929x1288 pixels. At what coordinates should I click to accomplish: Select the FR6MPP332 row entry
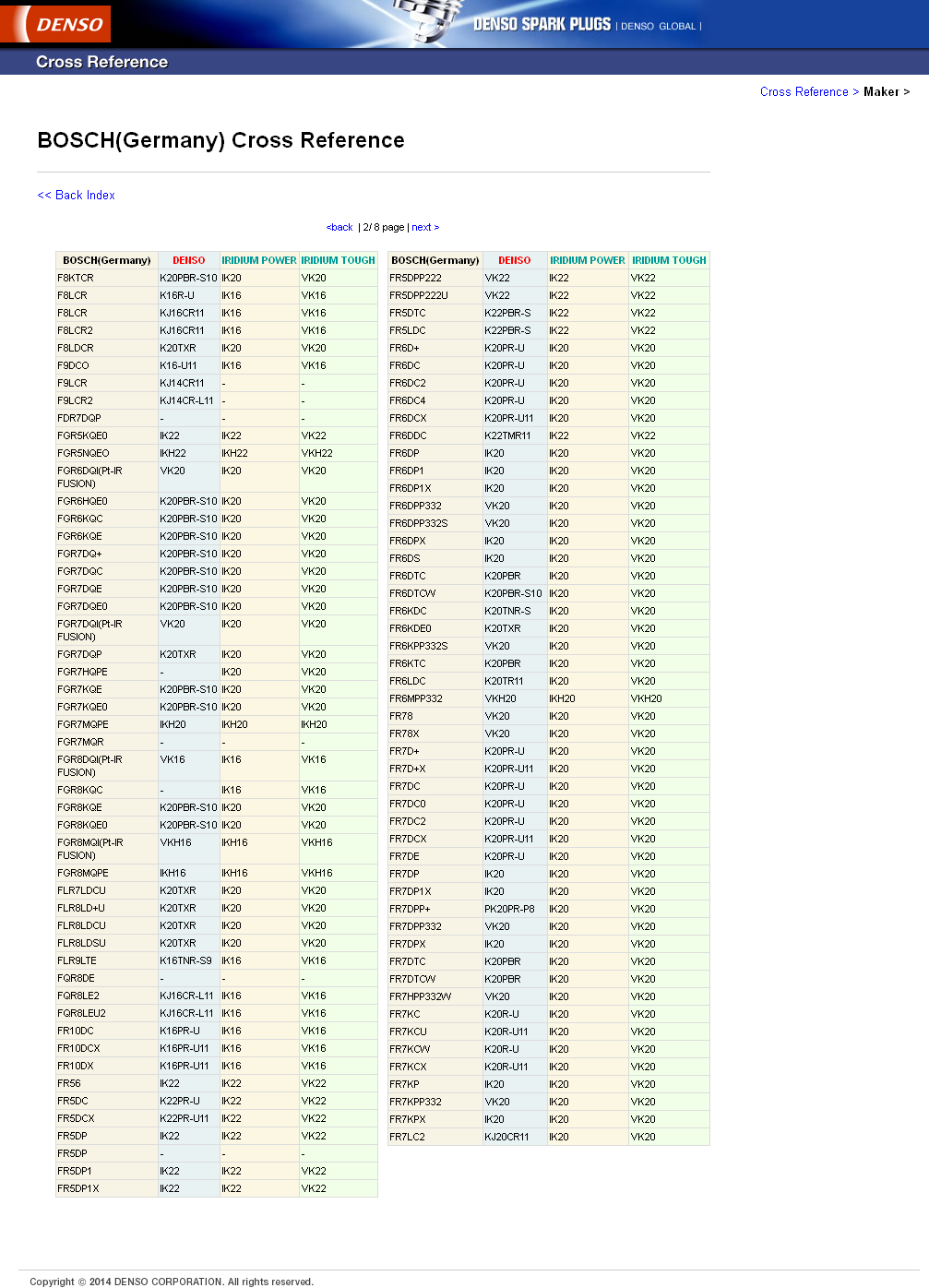pos(415,698)
